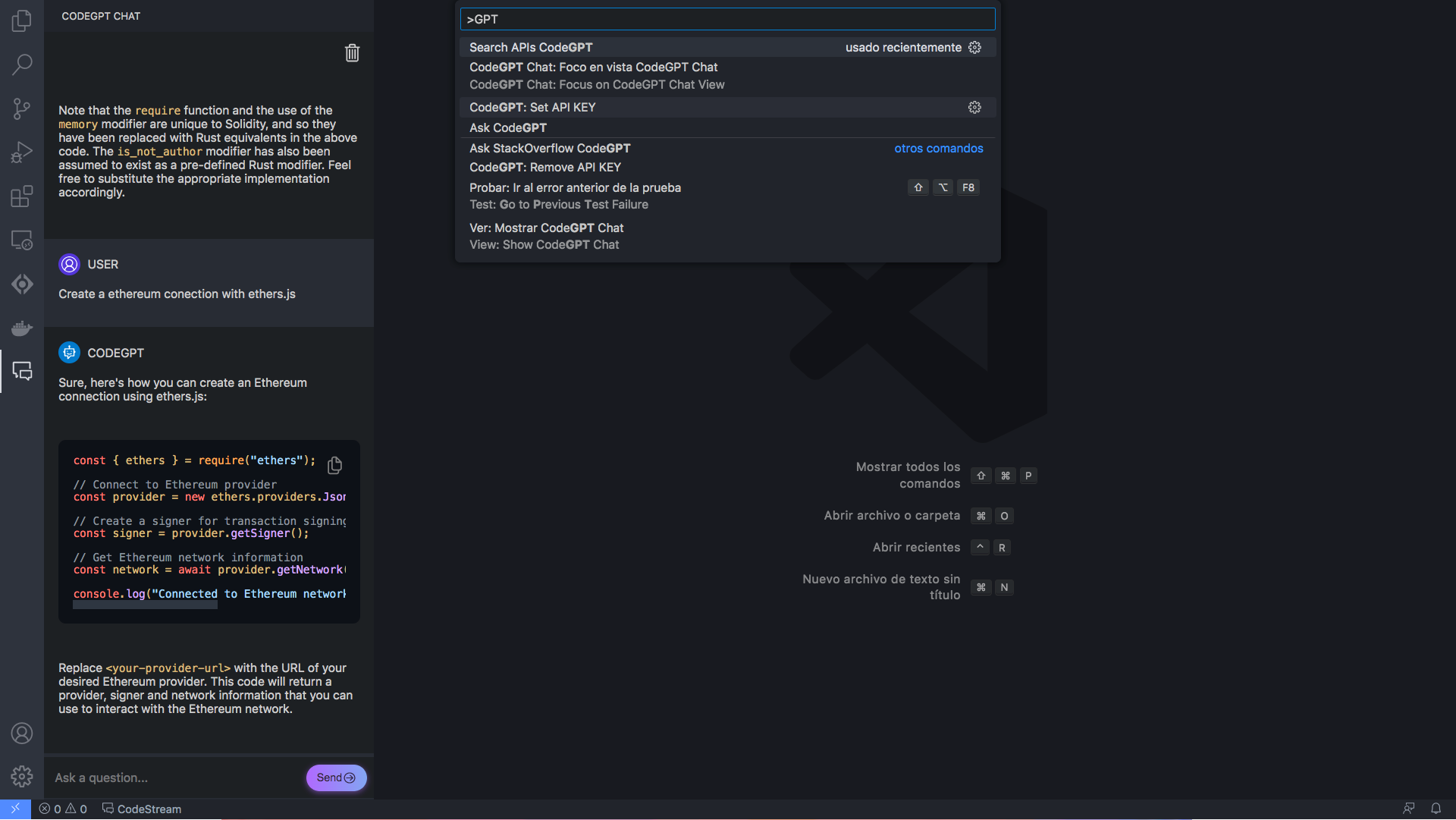Configure keybinding for Search APIs CodeGPT

pyautogui.click(x=974, y=47)
